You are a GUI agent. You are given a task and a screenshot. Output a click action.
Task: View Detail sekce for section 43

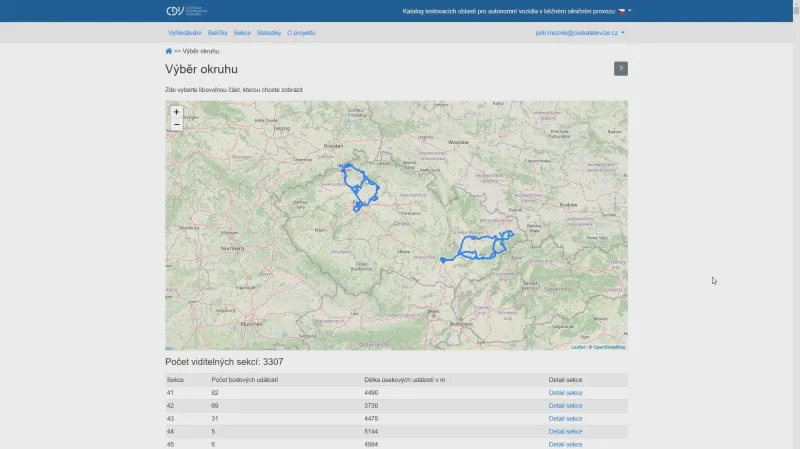pos(565,419)
